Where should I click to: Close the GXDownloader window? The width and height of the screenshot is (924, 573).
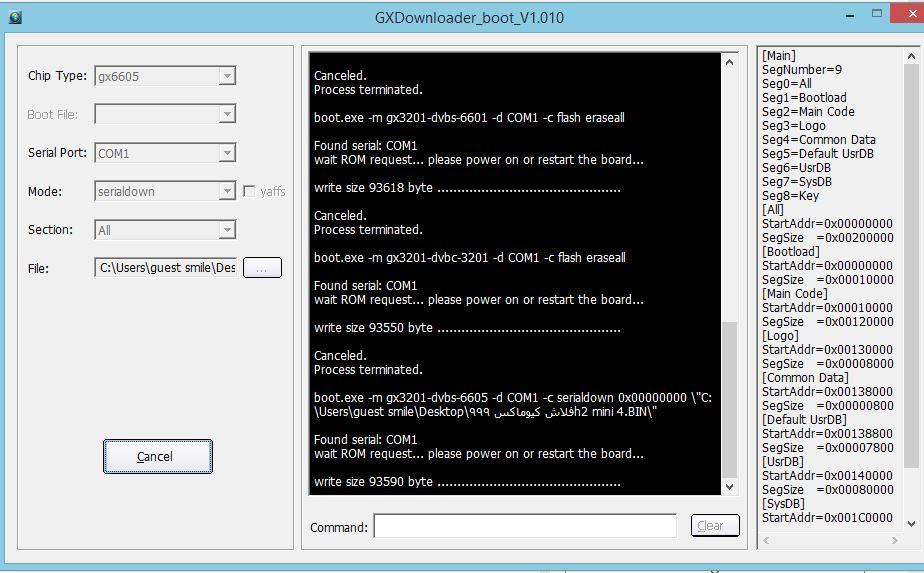908,14
